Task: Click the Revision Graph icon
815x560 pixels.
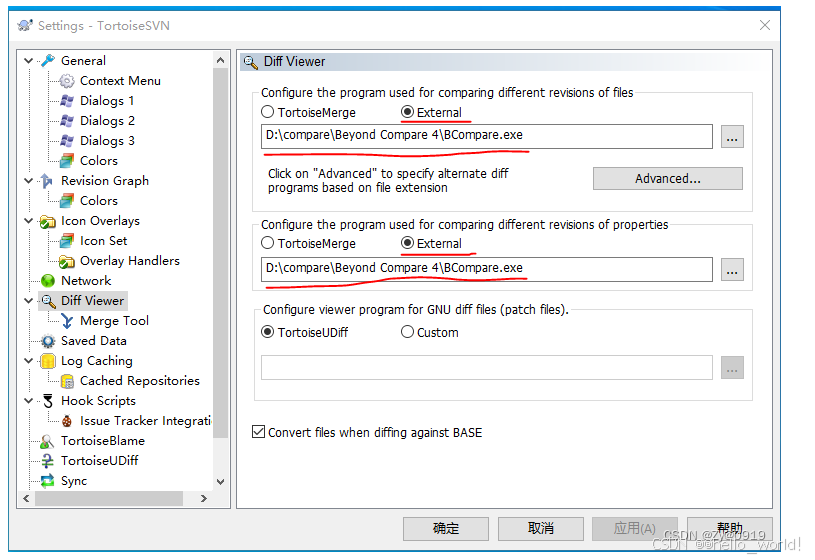Action: tap(48, 181)
